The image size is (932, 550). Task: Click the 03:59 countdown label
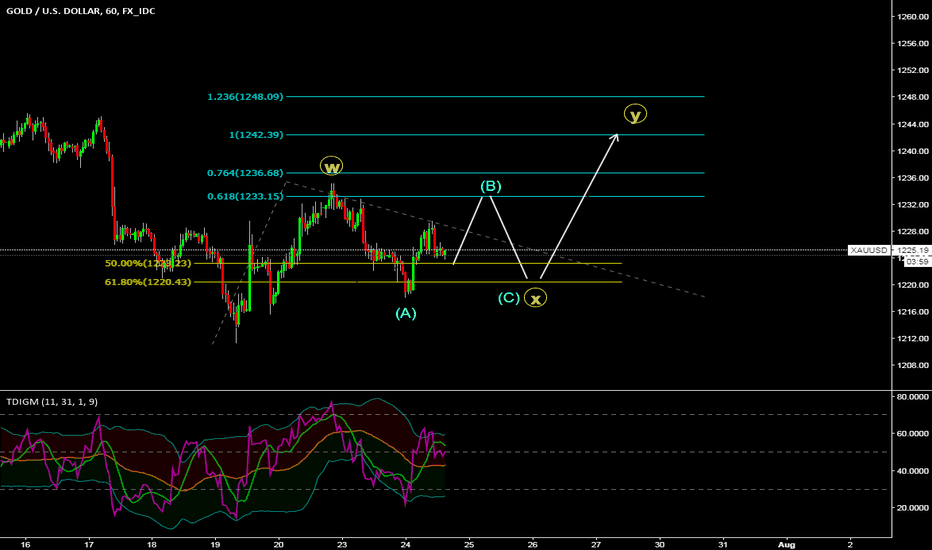pyautogui.click(x=917, y=262)
